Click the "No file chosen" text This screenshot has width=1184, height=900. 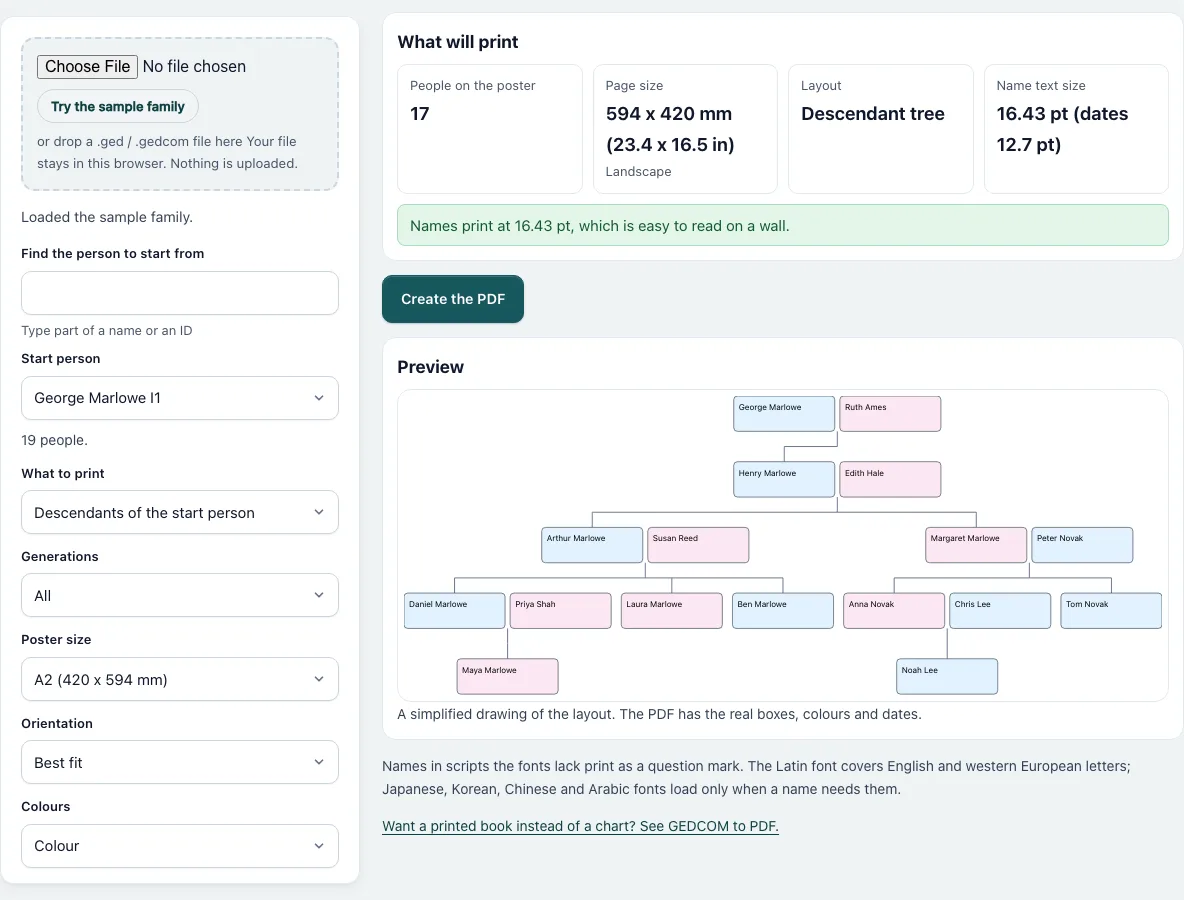pos(194,66)
